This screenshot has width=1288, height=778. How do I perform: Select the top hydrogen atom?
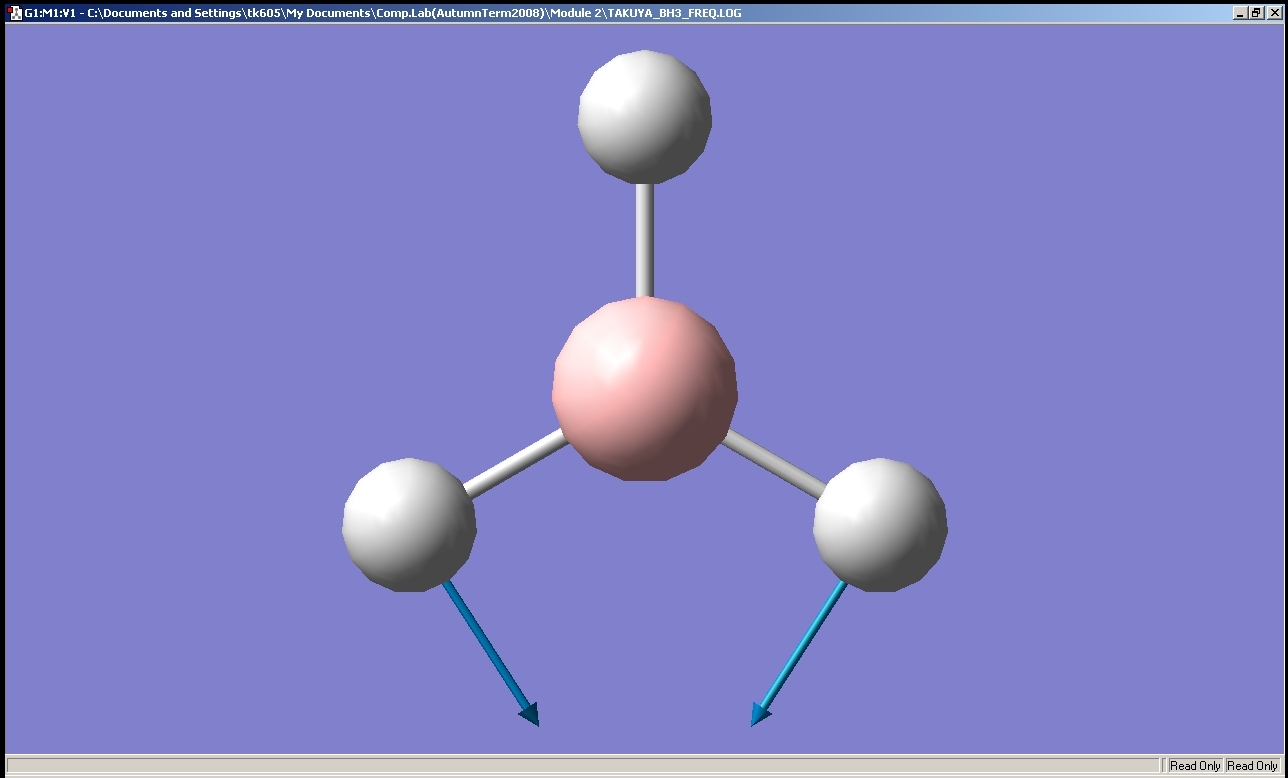[x=645, y=117]
